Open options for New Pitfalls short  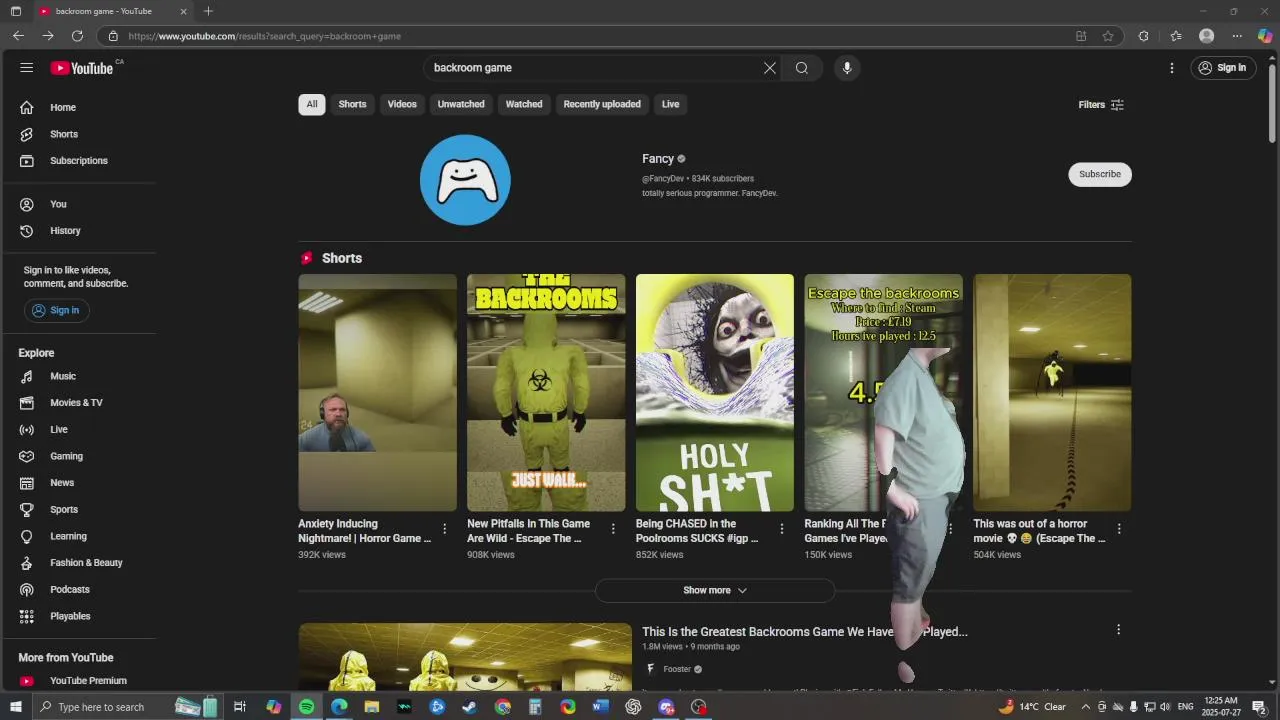614,529
